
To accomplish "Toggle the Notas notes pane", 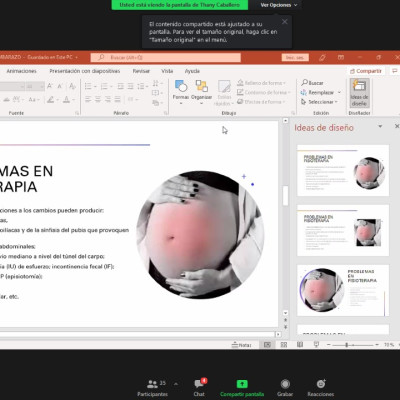I will (x=241, y=345).
